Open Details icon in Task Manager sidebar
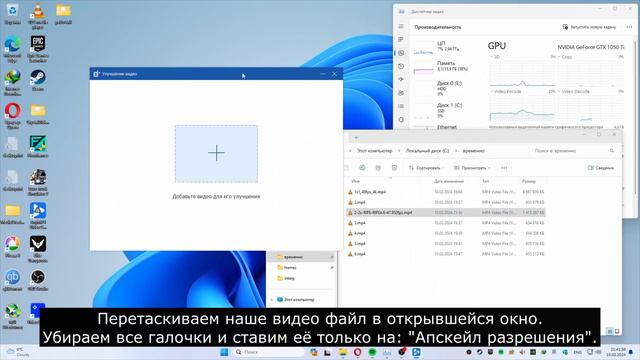This screenshot has width=640, height=360. [401, 106]
